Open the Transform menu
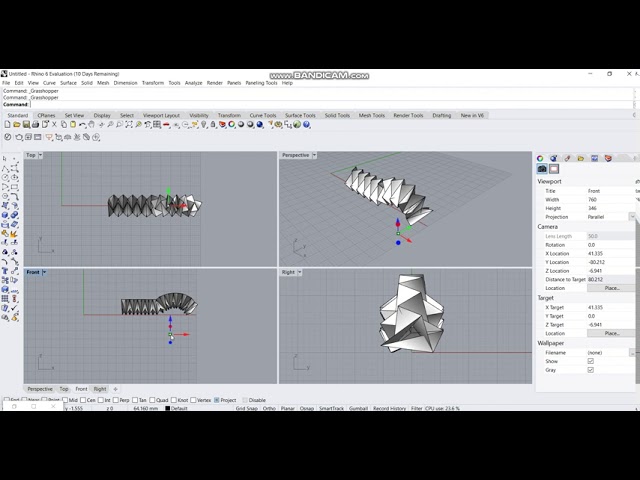This screenshot has height=480, width=640. (153, 83)
